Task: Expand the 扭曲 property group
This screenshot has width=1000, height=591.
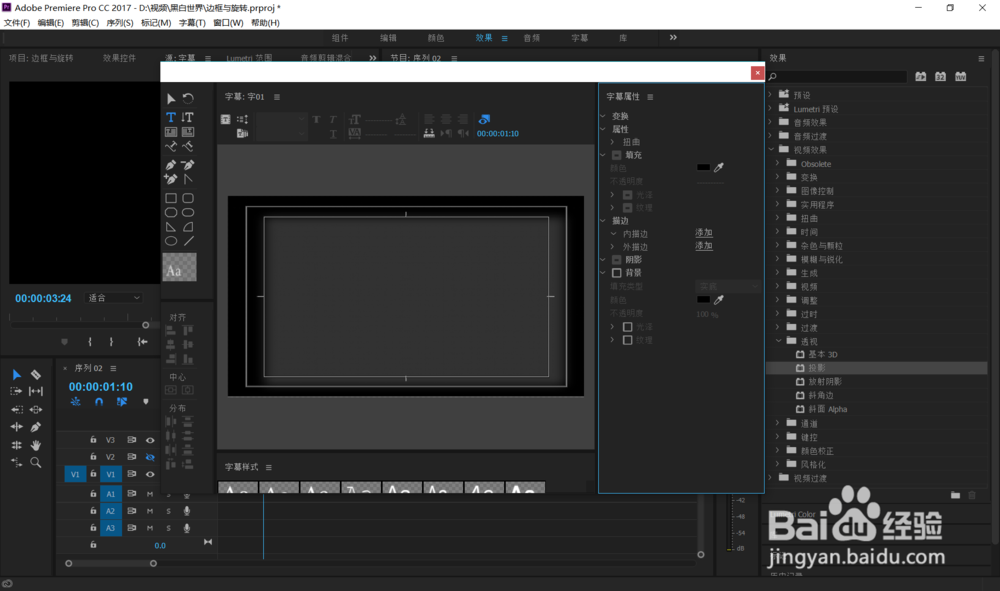Action: point(612,142)
